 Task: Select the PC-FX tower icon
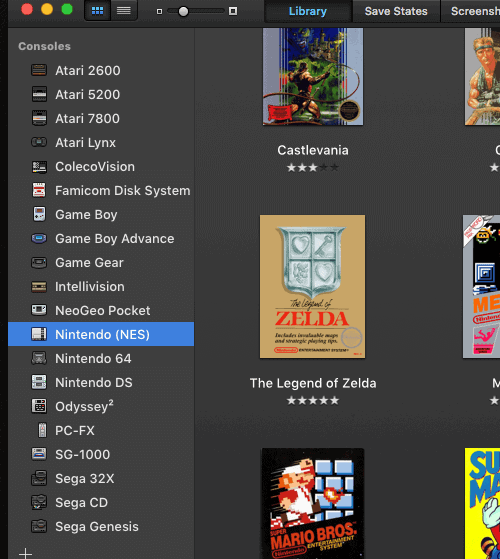point(42,430)
